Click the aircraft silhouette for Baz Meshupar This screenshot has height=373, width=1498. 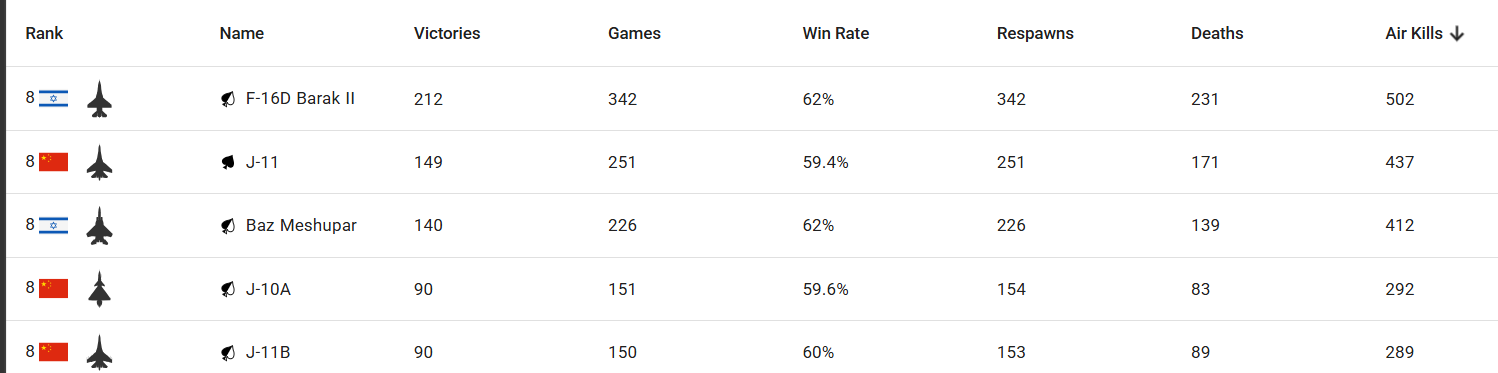tap(99, 226)
